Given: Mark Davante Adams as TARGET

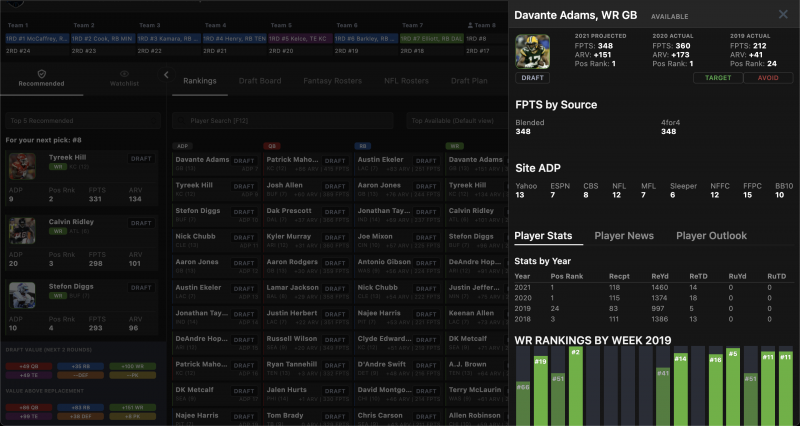Looking at the screenshot, I should click(718, 78).
